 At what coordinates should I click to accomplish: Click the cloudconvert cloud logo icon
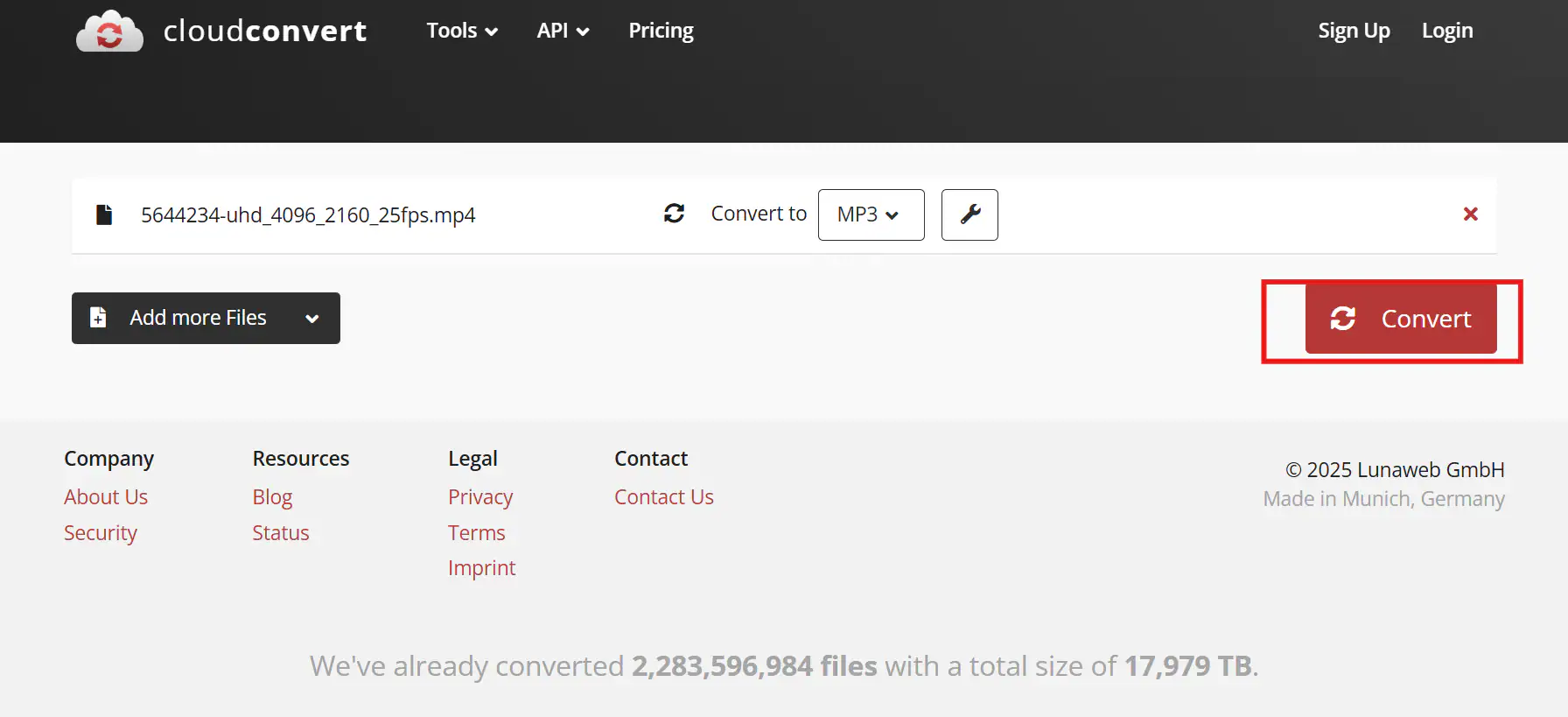click(109, 32)
